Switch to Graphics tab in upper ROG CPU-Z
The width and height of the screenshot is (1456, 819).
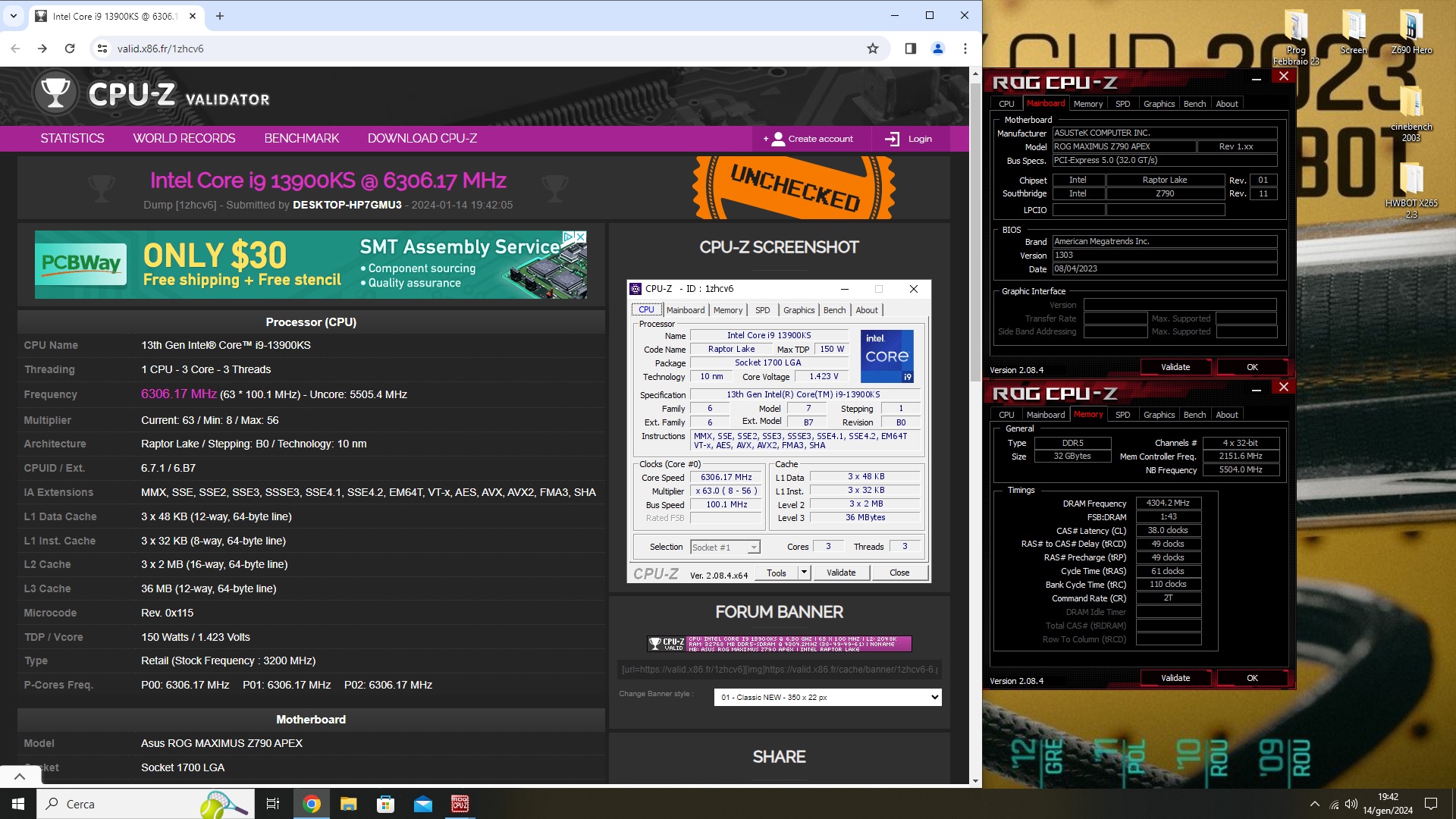(1159, 104)
